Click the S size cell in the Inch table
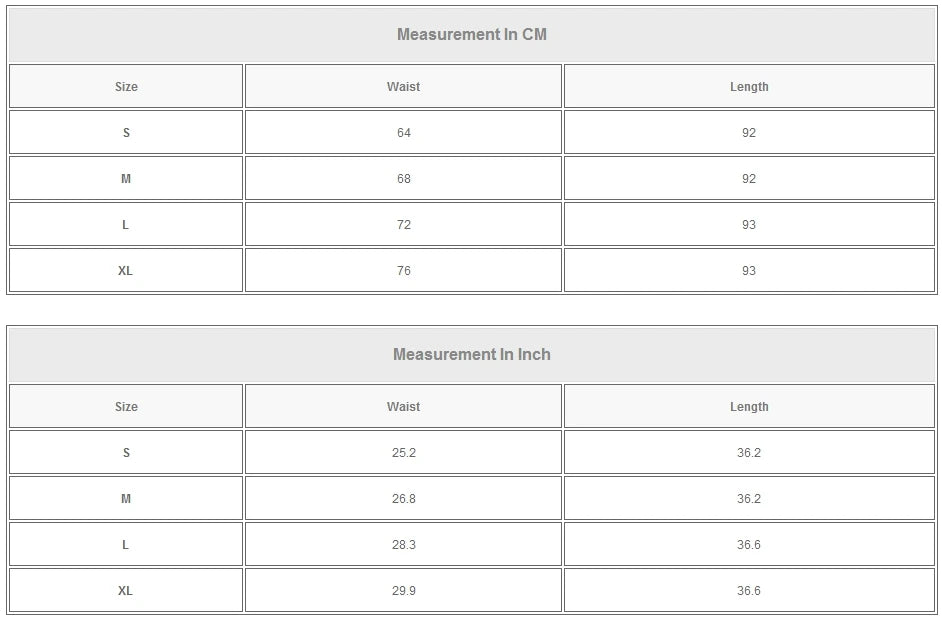Screen dimensions: 942x622 tap(126, 453)
